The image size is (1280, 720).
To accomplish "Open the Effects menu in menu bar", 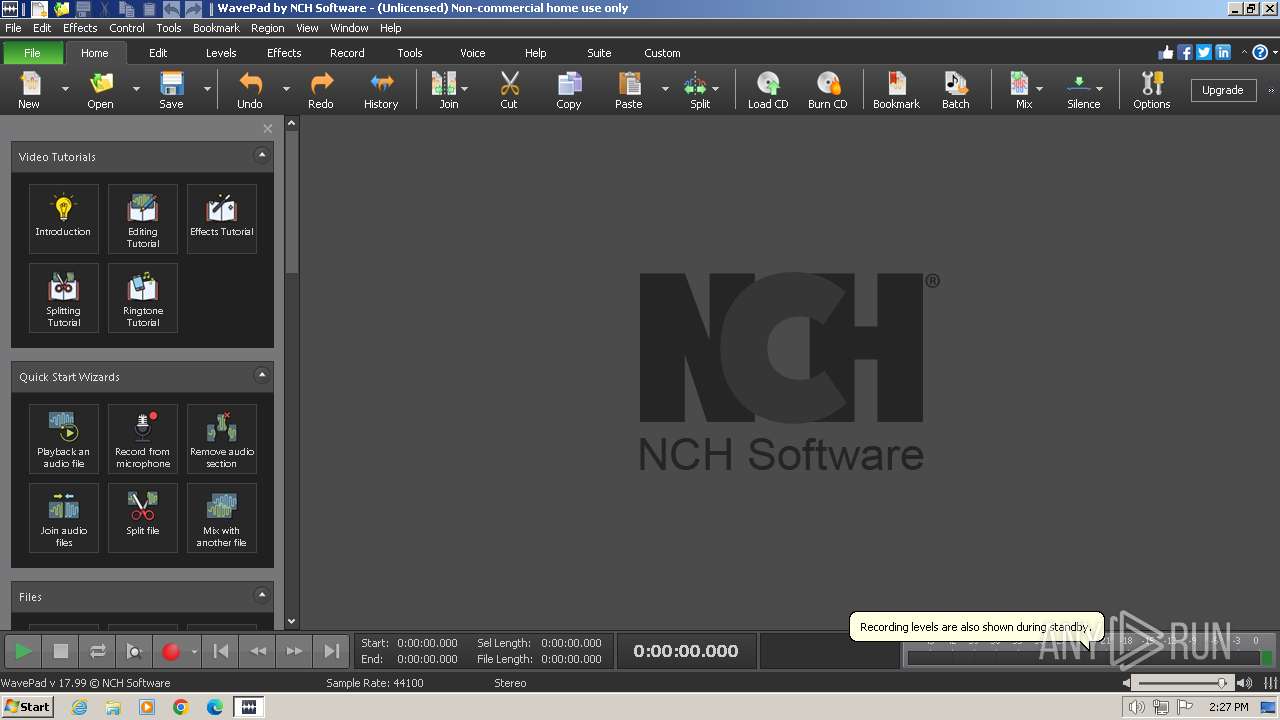I will coord(80,28).
